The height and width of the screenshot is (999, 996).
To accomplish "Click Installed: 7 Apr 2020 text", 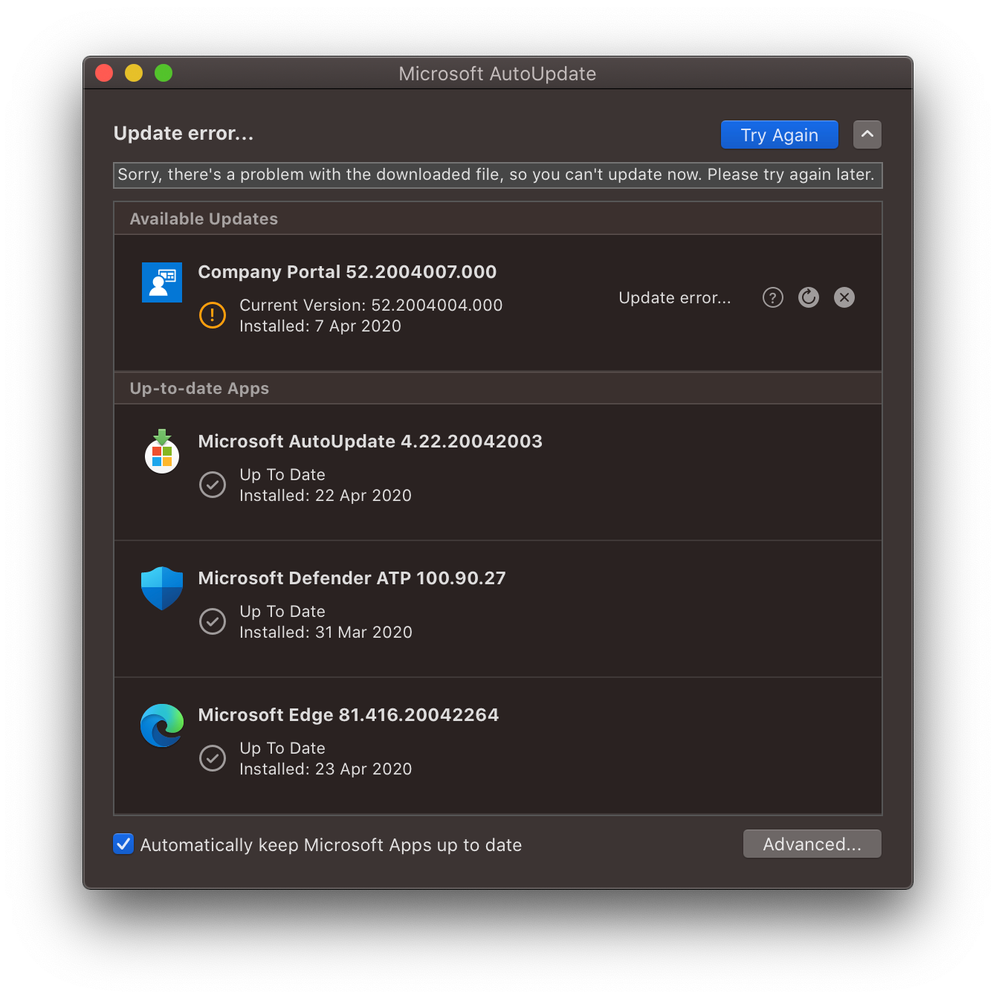I will click(x=320, y=326).
